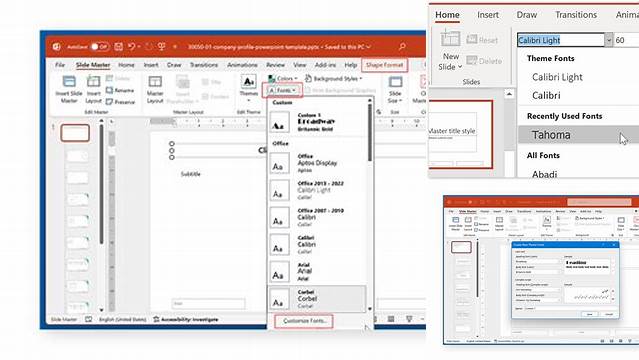Screen dimensions: 639x360
Task: Open the Shape Format tab
Action: pos(384,65)
